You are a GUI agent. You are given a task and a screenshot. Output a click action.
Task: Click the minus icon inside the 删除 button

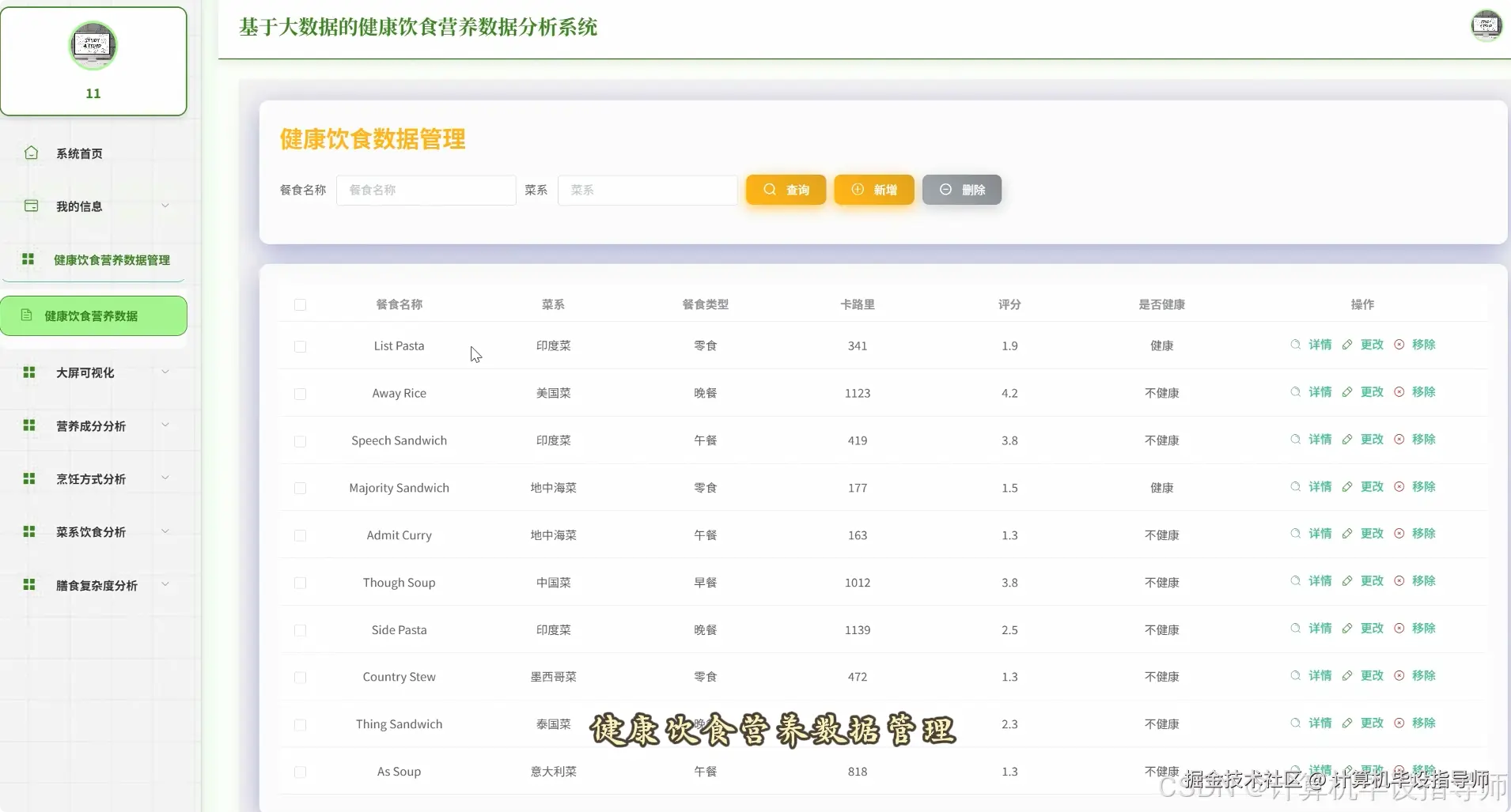pyautogui.click(x=946, y=190)
